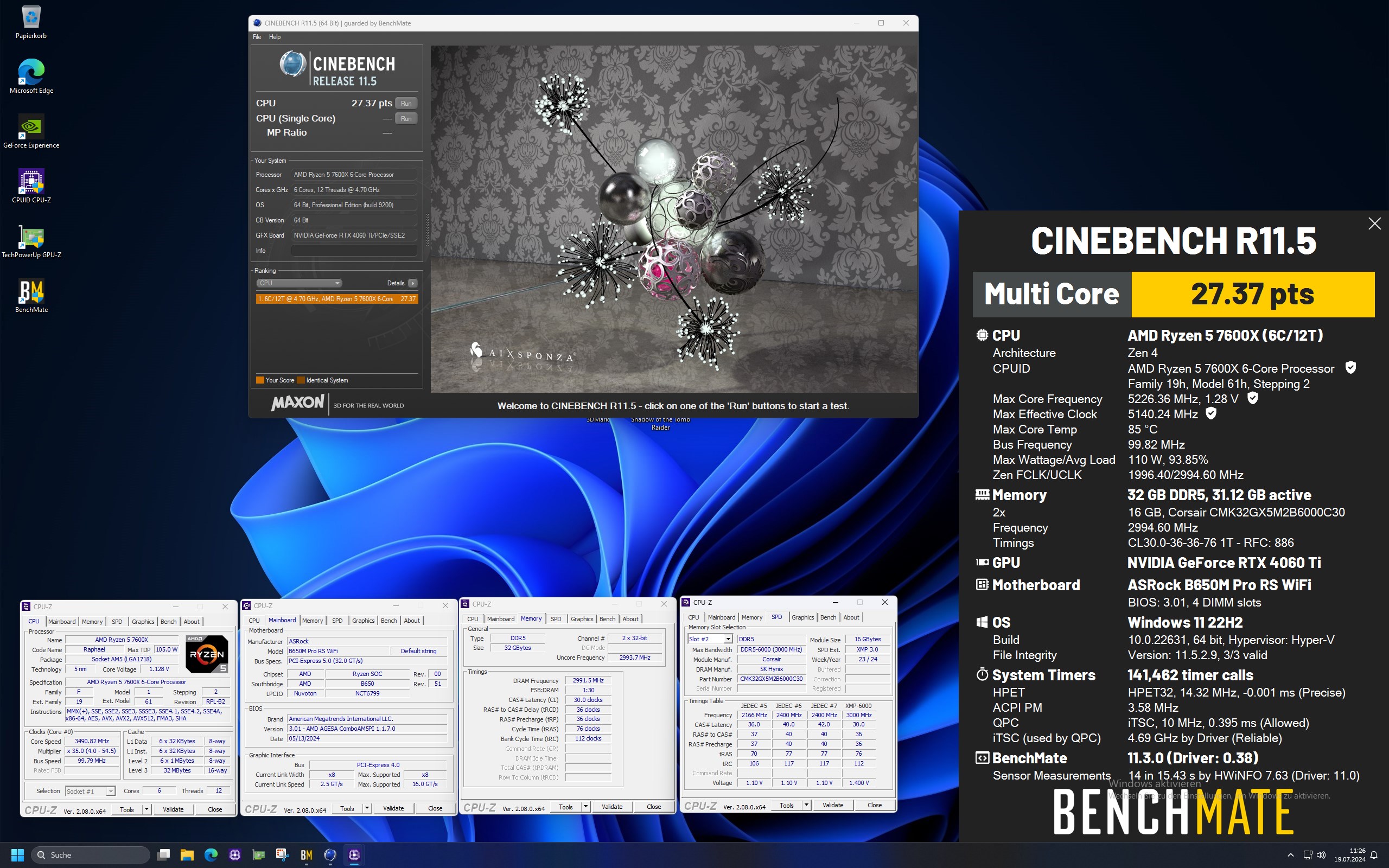Click shield icon beside Max Effective Clock
This screenshot has width=1389, height=868.
(1211, 413)
